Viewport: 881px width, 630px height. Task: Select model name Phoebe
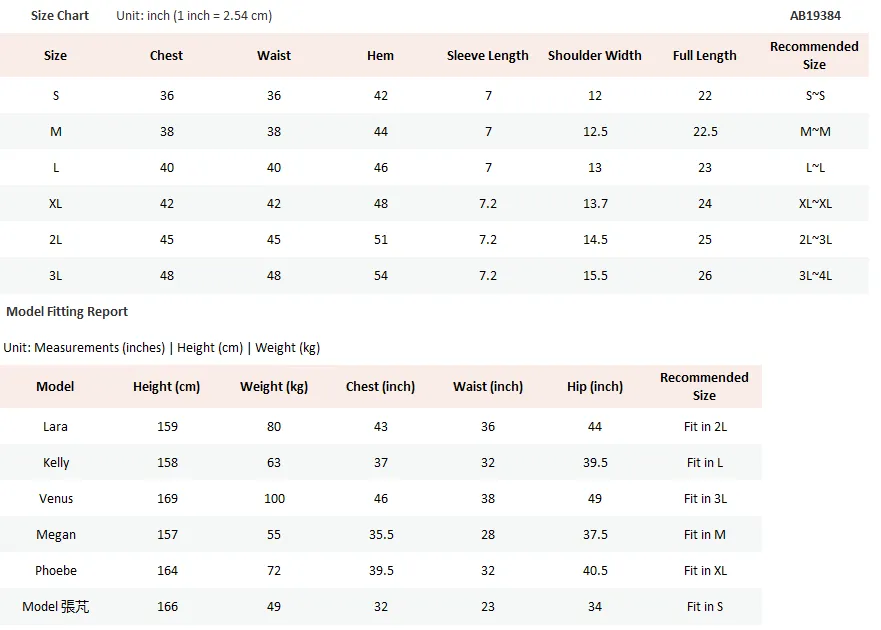click(x=56, y=570)
